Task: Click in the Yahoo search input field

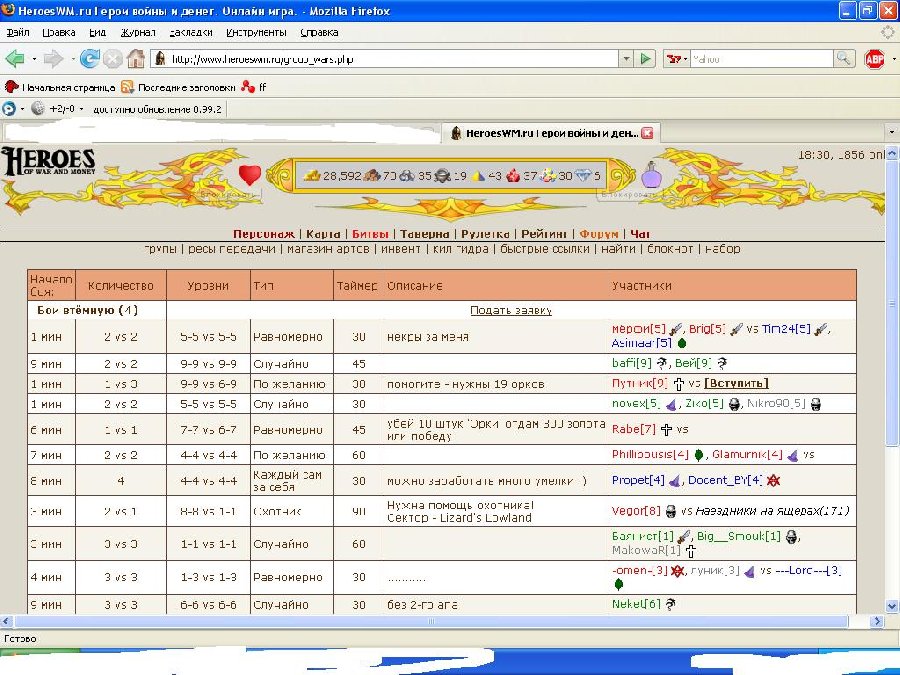Action: coord(760,59)
